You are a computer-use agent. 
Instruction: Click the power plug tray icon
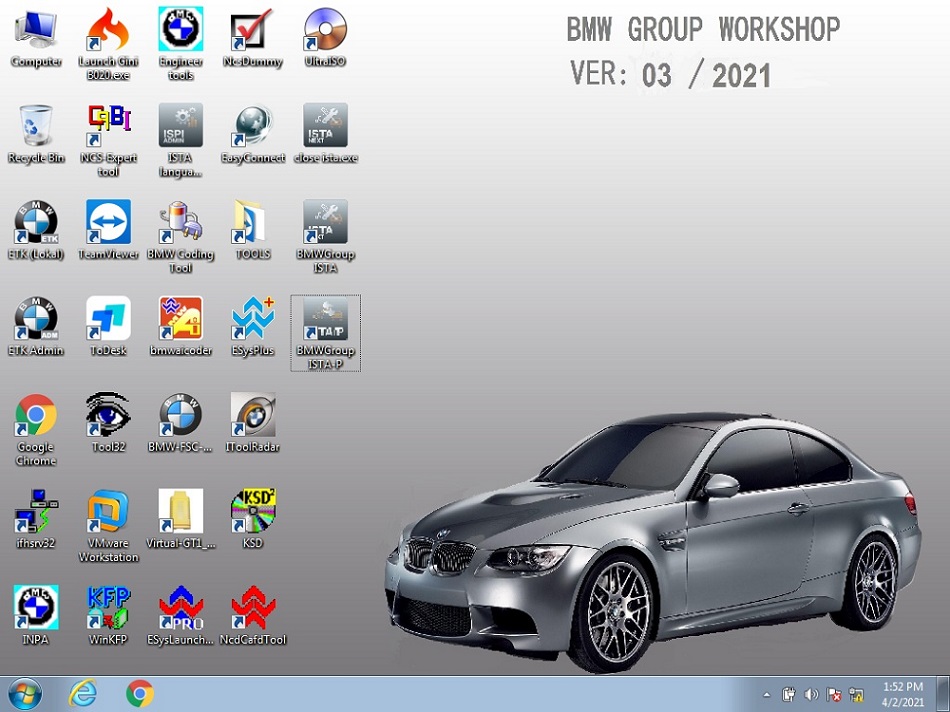789,694
